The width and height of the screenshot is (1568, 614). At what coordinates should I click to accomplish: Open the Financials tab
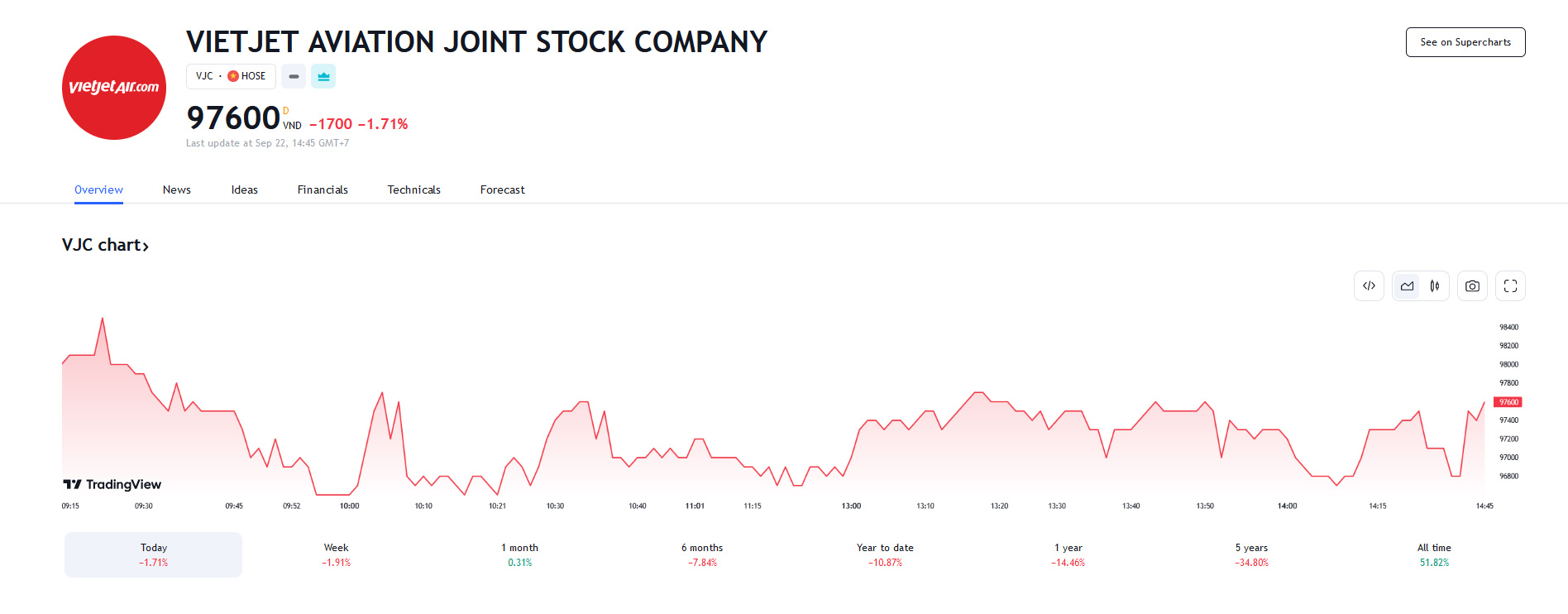[323, 189]
